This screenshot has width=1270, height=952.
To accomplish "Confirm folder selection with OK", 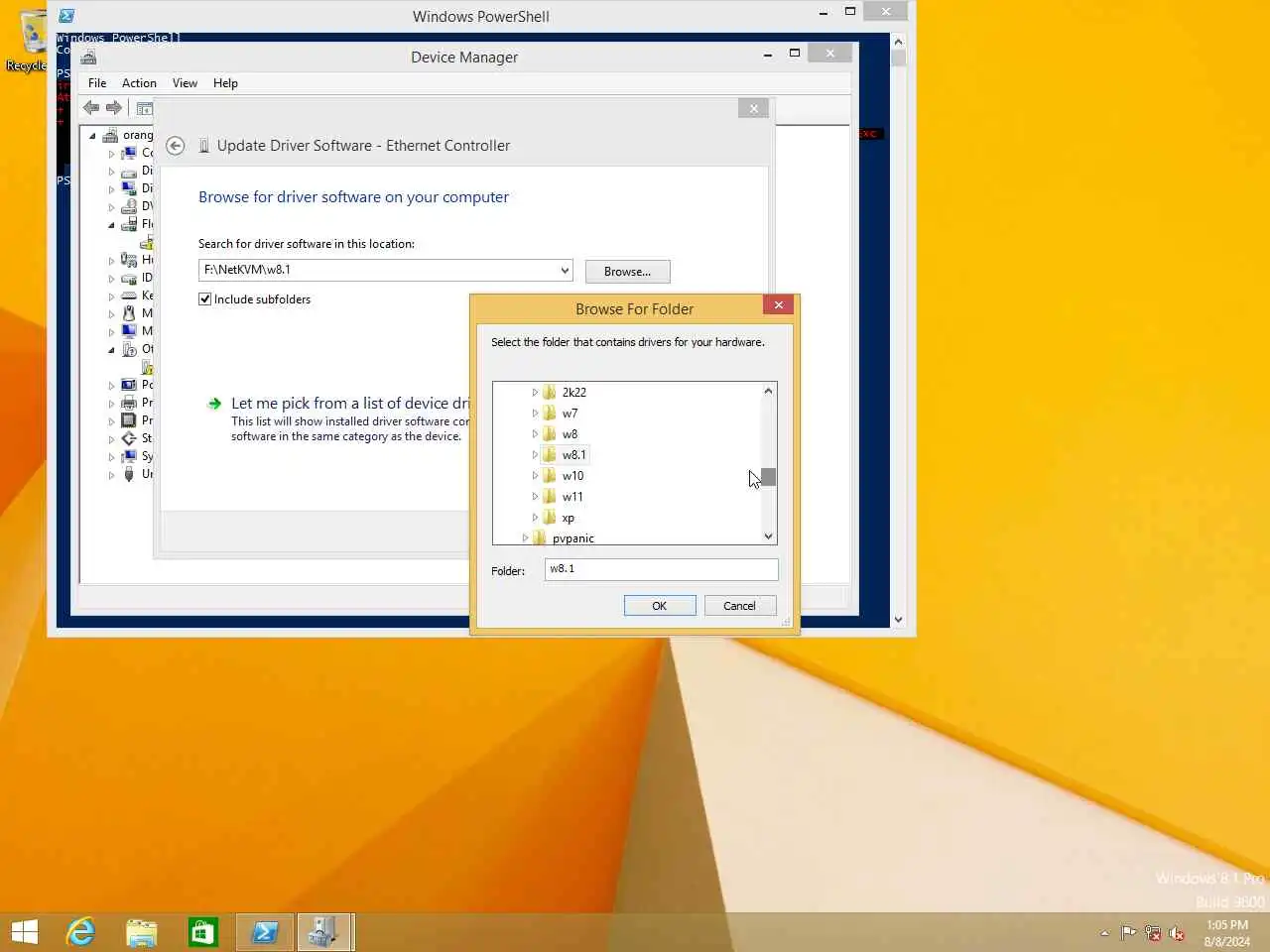I will (x=660, y=606).
